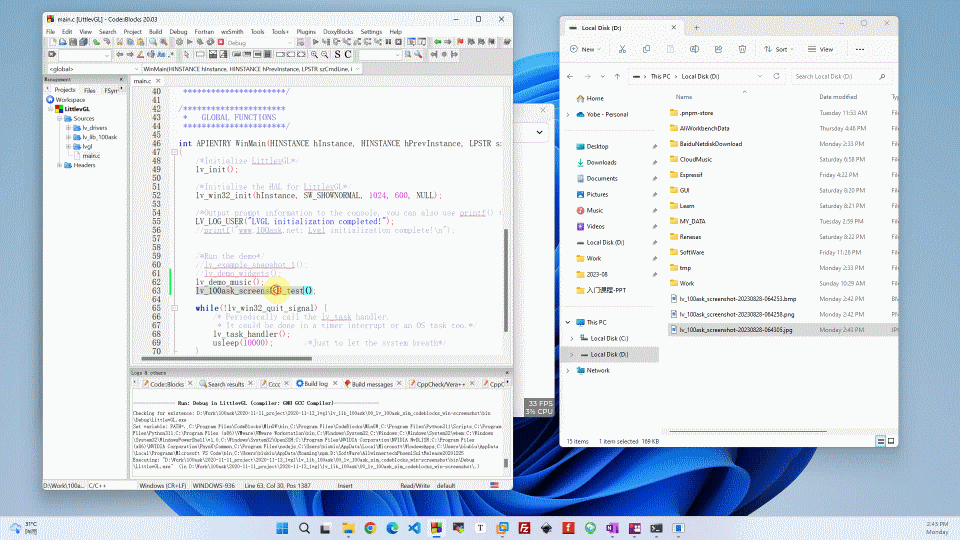Click the editor horizontal scrollbar thumb
The width and height of the screenshot is (960, 540).
click(x=227, y=359)
